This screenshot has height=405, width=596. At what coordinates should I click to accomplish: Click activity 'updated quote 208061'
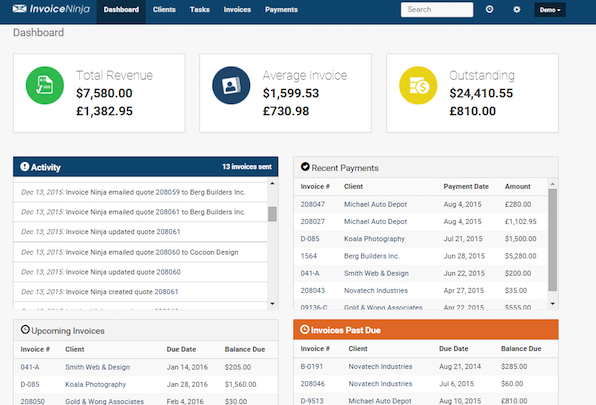point(140,232)
